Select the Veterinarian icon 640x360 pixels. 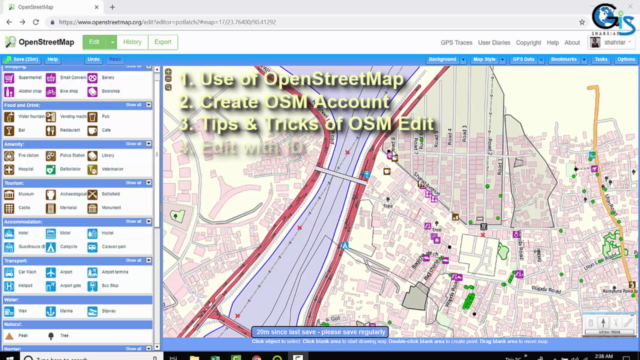(93, 169)
